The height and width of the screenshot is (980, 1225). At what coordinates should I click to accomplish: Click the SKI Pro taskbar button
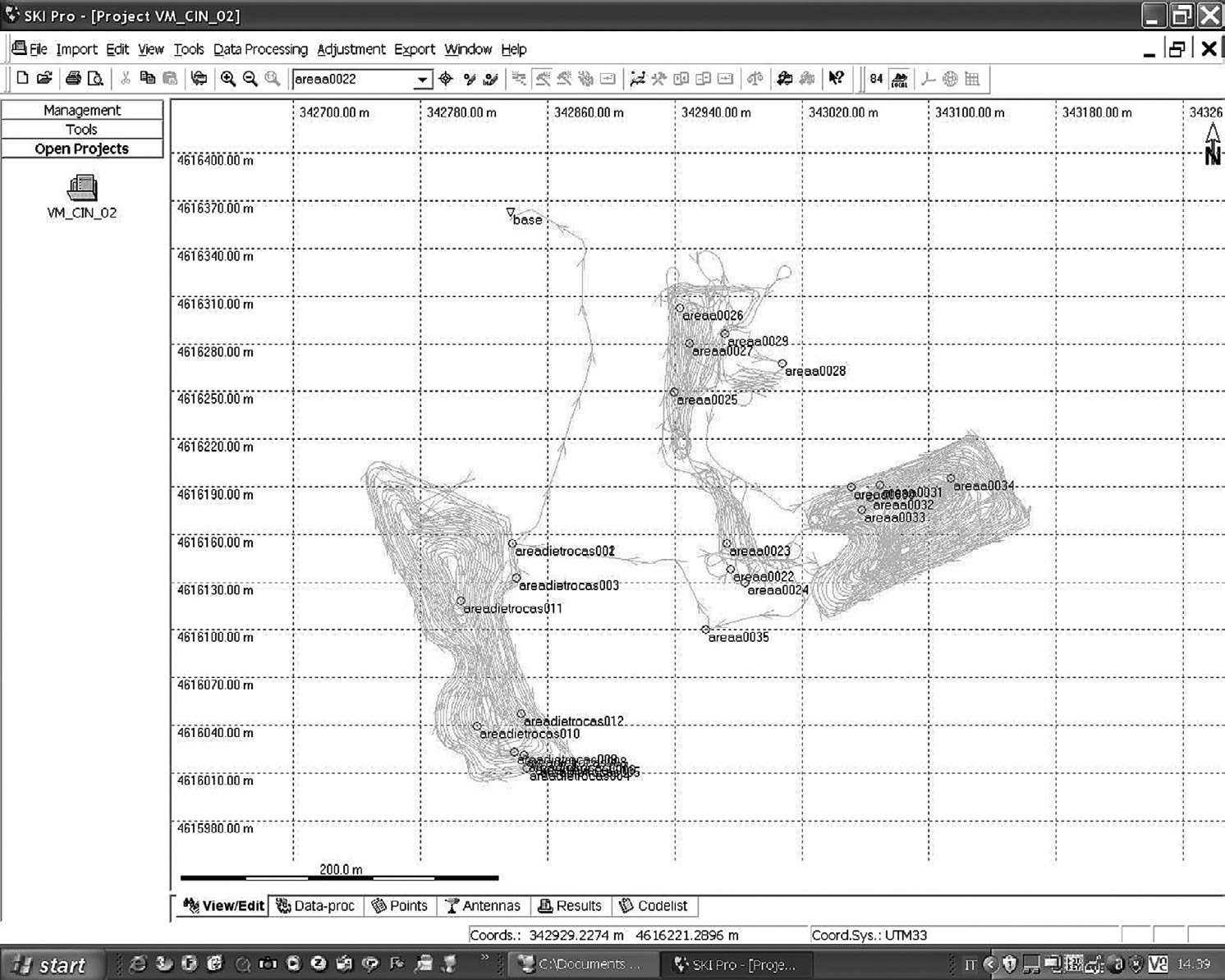click(x=736, y=964)
